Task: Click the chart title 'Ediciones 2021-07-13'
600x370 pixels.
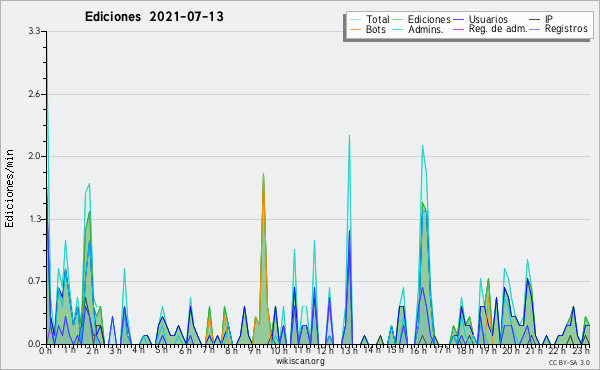Action: point(154,17)
